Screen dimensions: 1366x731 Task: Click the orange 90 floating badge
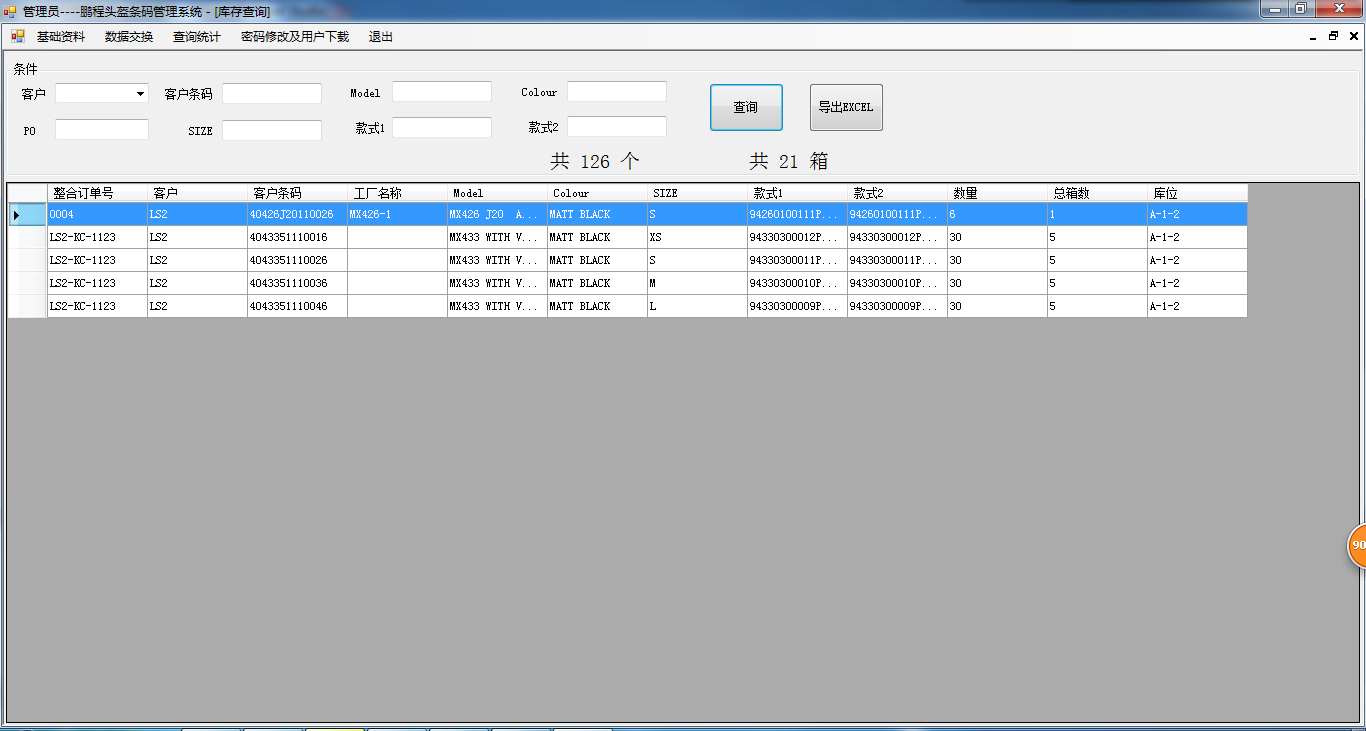pos(1356,546)
